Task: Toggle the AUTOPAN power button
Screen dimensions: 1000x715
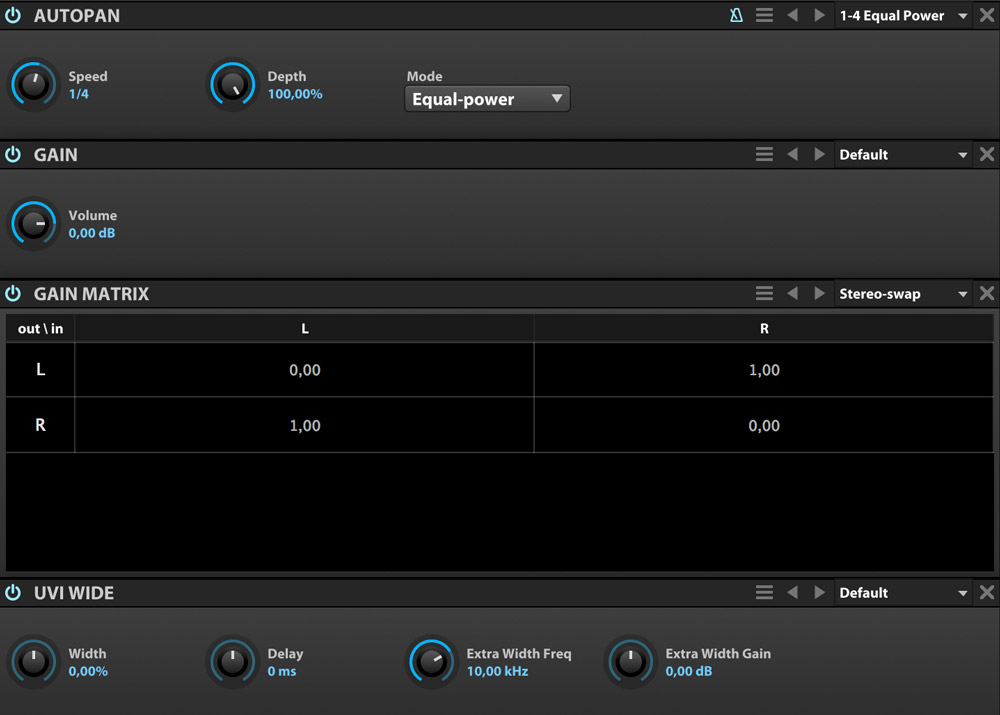Action: point(13,15)
